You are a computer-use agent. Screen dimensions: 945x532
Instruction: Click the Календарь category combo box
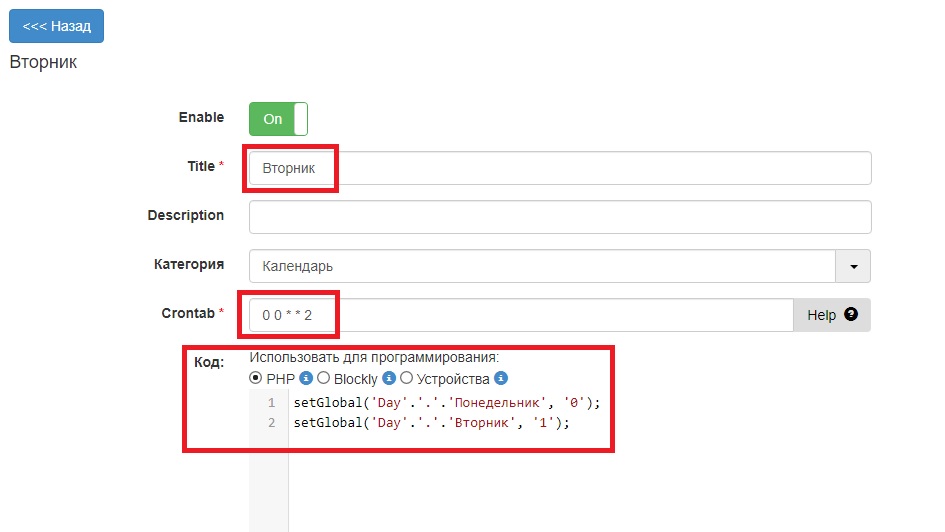(541, 266)
